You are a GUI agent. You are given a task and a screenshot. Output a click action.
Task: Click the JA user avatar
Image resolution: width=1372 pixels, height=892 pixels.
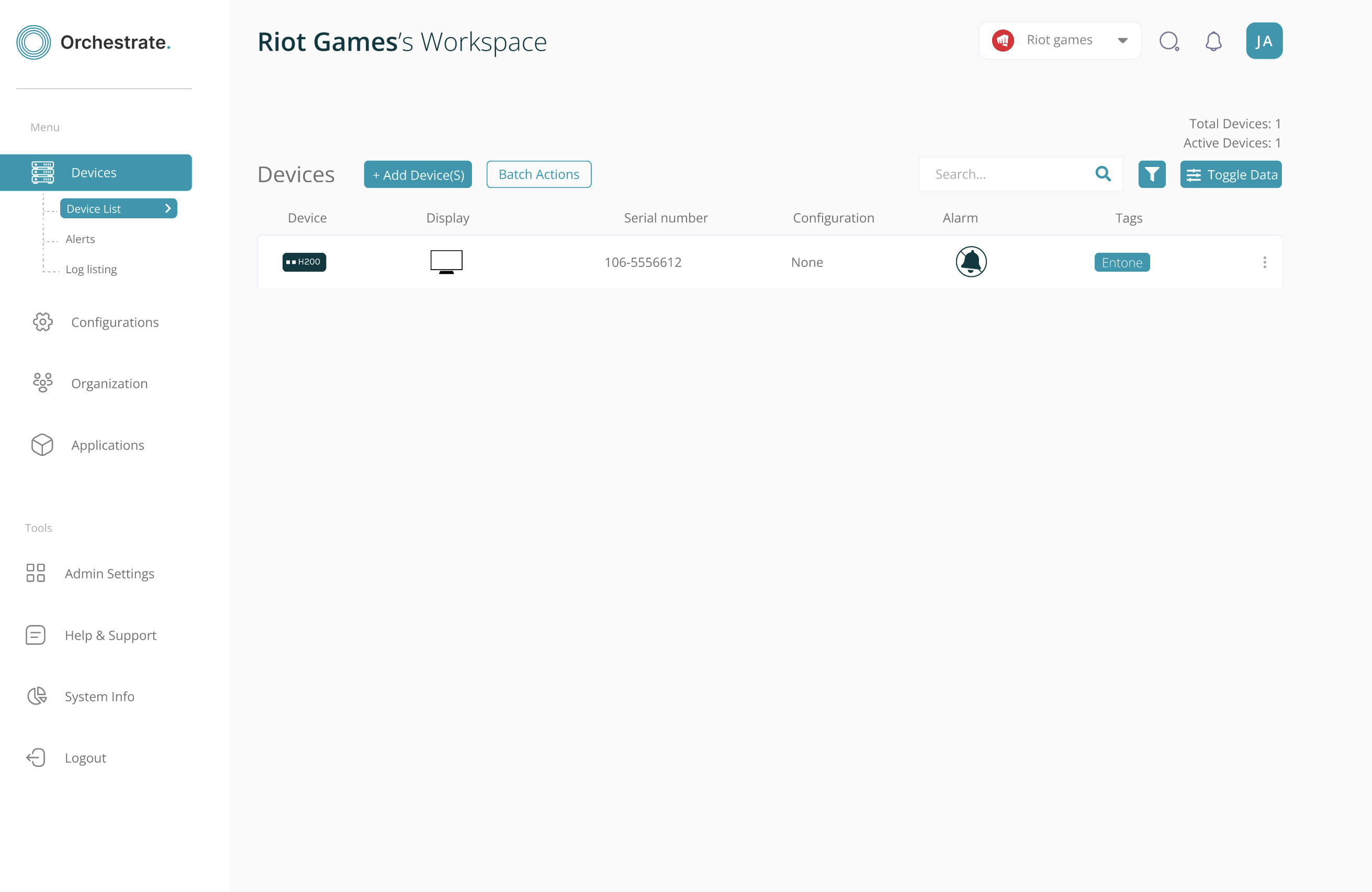[x=1264, y=41]
